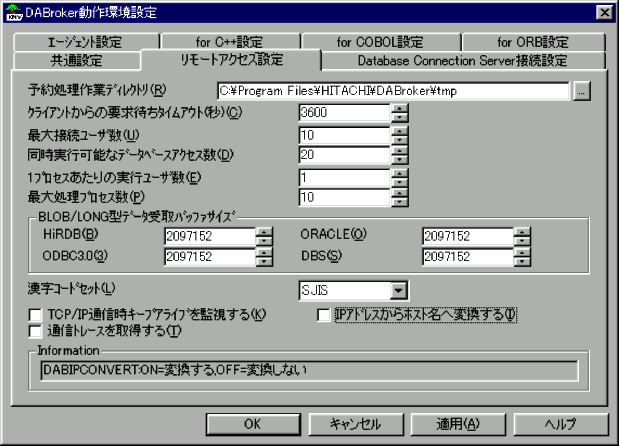
Task: Open Database Connection Server接続設定 tab
Action: click(463, 60)
